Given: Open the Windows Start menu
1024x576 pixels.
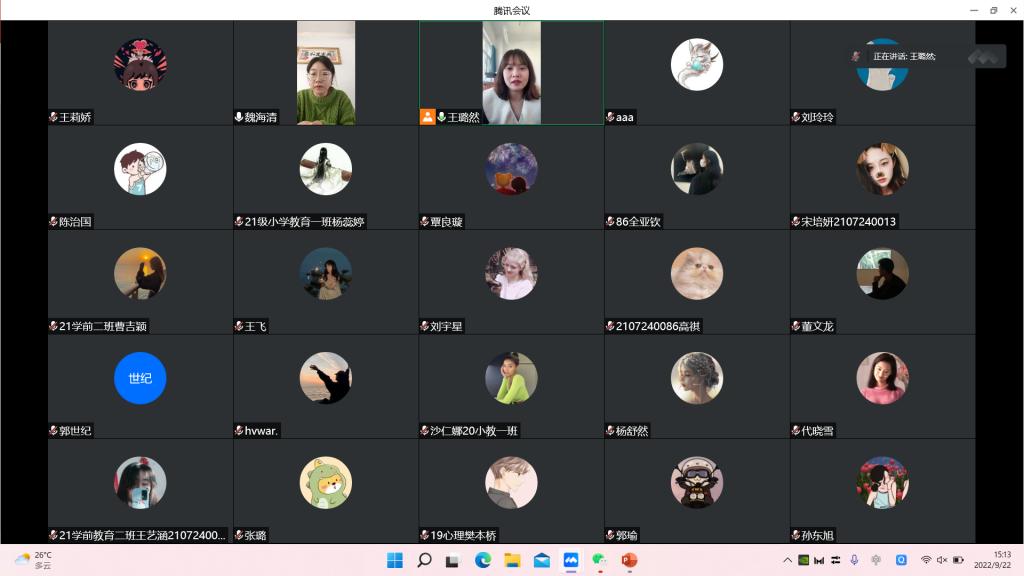Looking at the screenshot, I should [x=395, y=560].
